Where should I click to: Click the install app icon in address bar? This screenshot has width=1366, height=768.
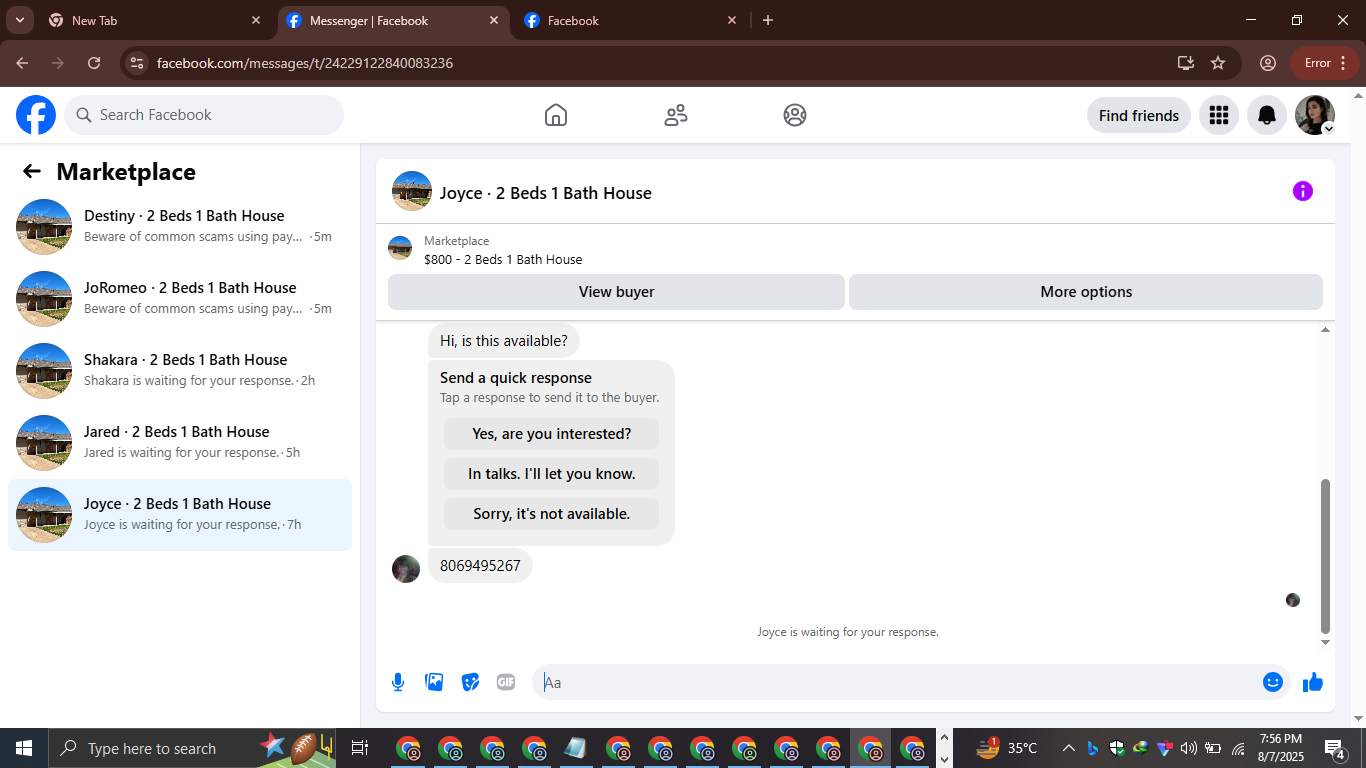pyautogui.click(x=1186, y=63)
